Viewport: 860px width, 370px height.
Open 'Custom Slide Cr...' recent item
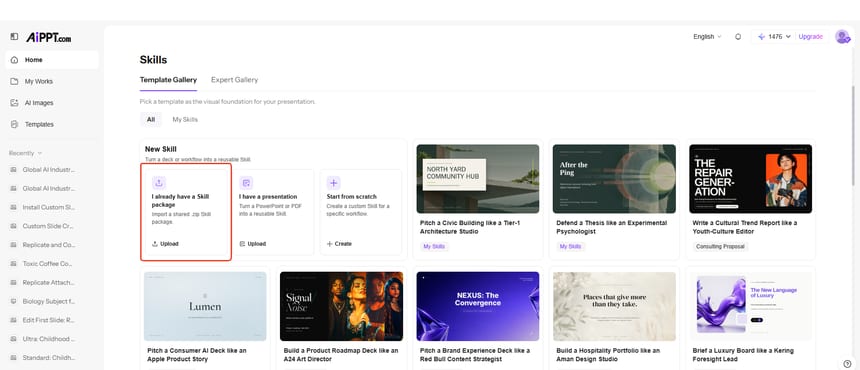tap(48, 226)
